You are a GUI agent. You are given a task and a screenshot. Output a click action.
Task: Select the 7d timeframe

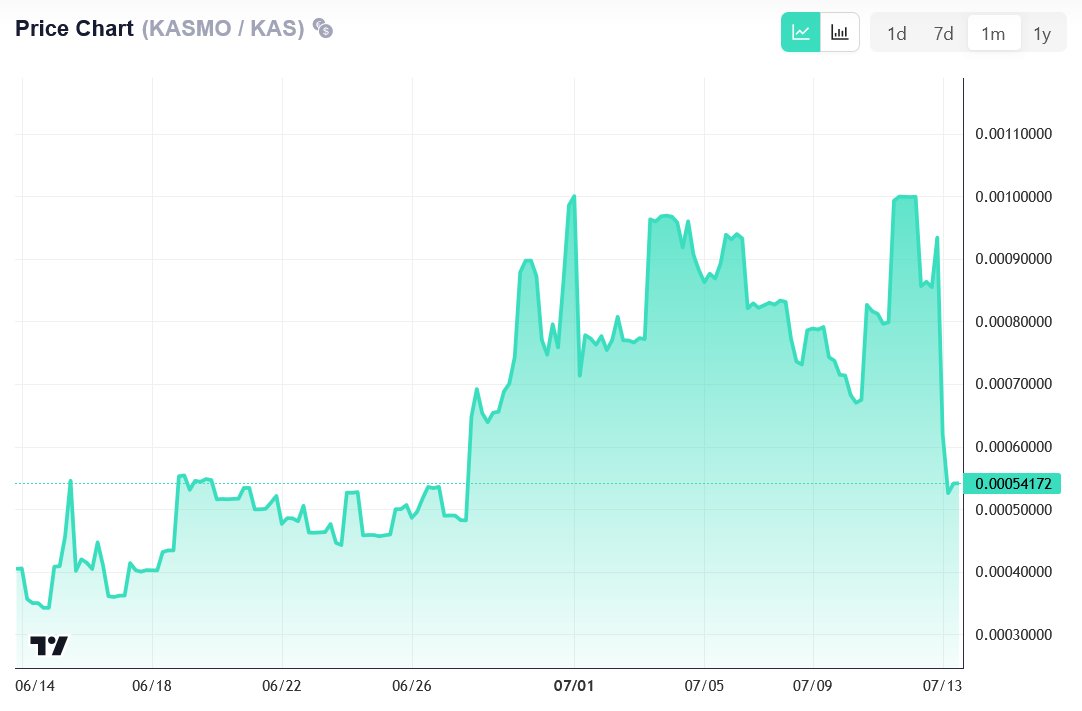click(943, 34)
